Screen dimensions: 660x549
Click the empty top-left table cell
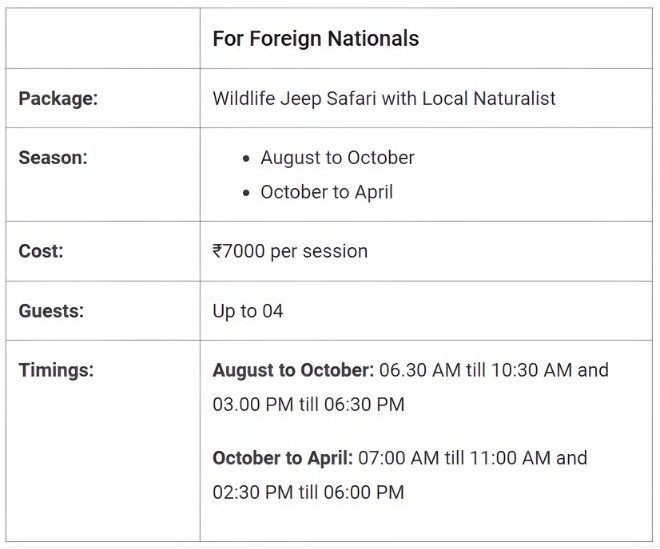[x=103, y=39]
